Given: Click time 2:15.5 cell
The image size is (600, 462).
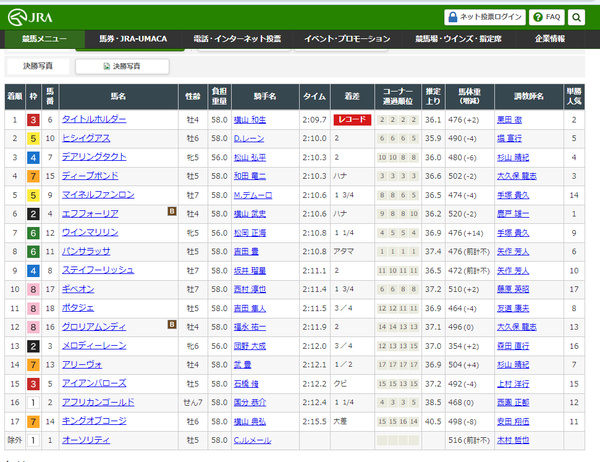Looking at the screenshot, I should coord(315,421).
